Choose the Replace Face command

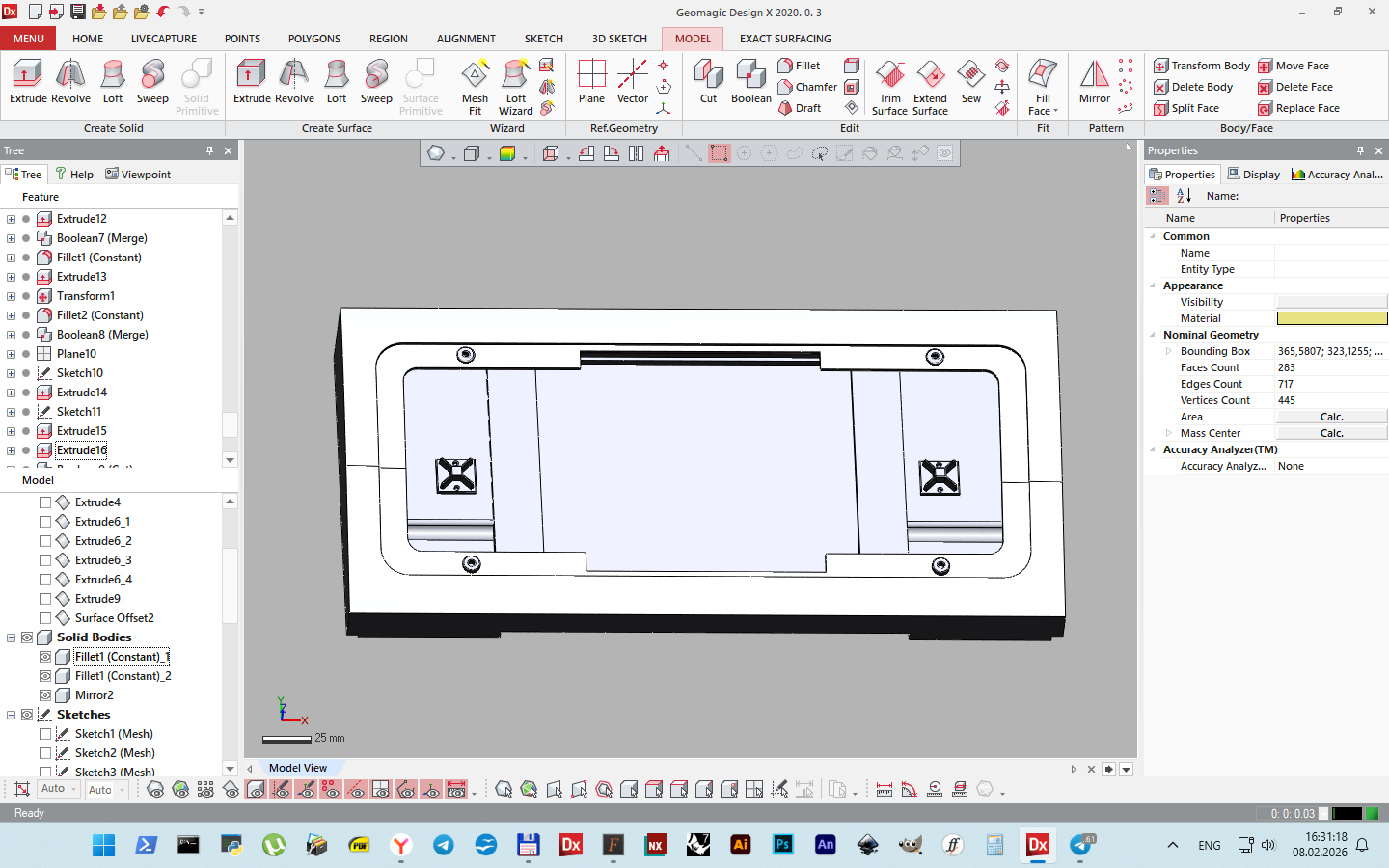click(1298, 108)
